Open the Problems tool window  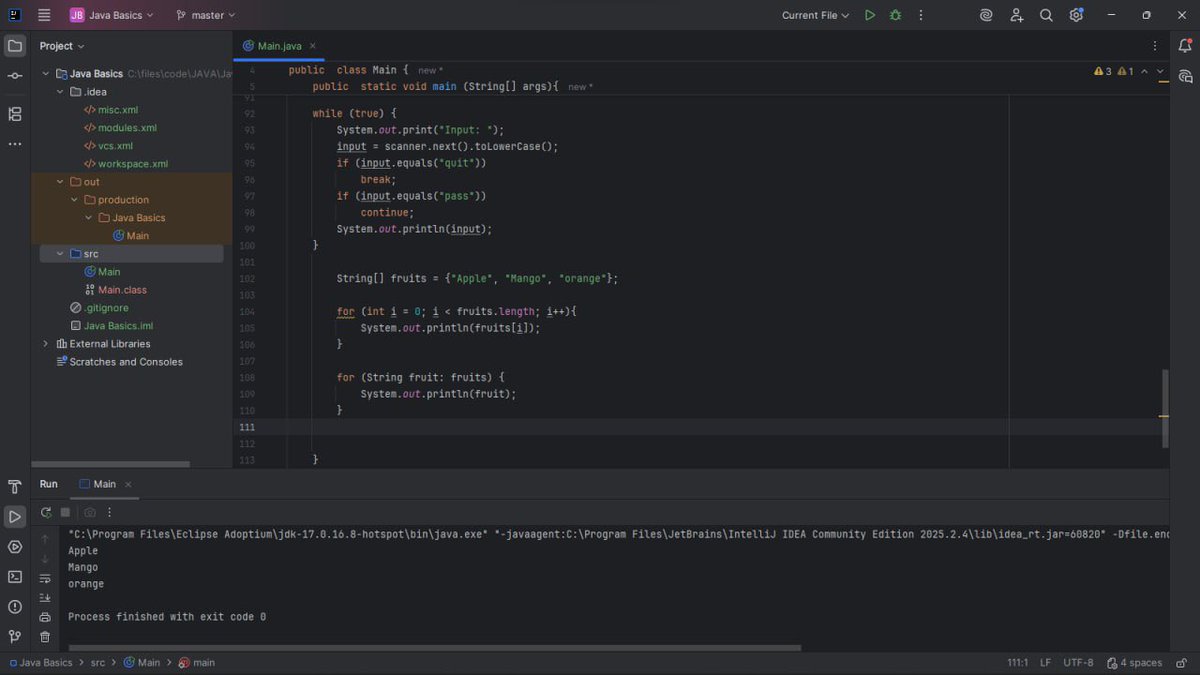pos(15,607)
